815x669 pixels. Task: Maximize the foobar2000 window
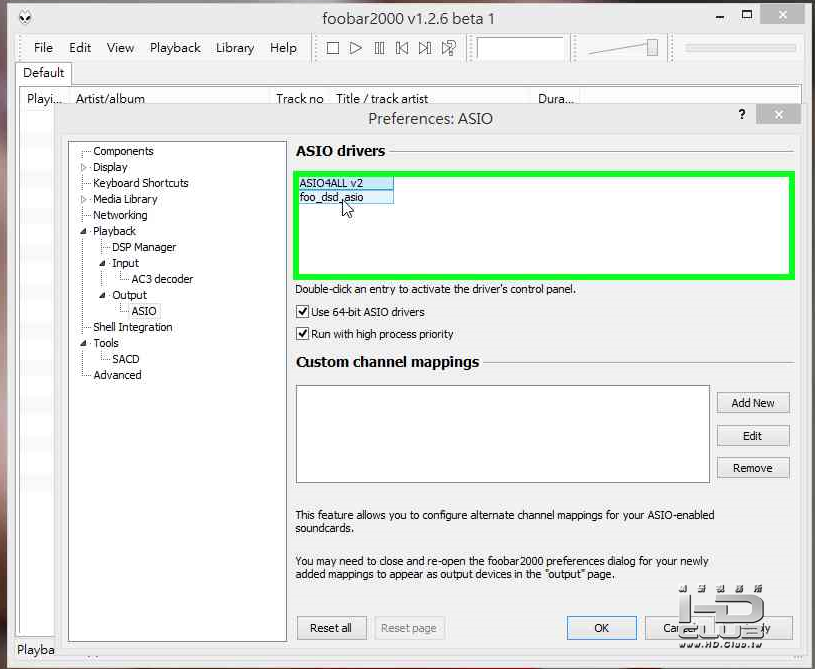click(747, 16)
